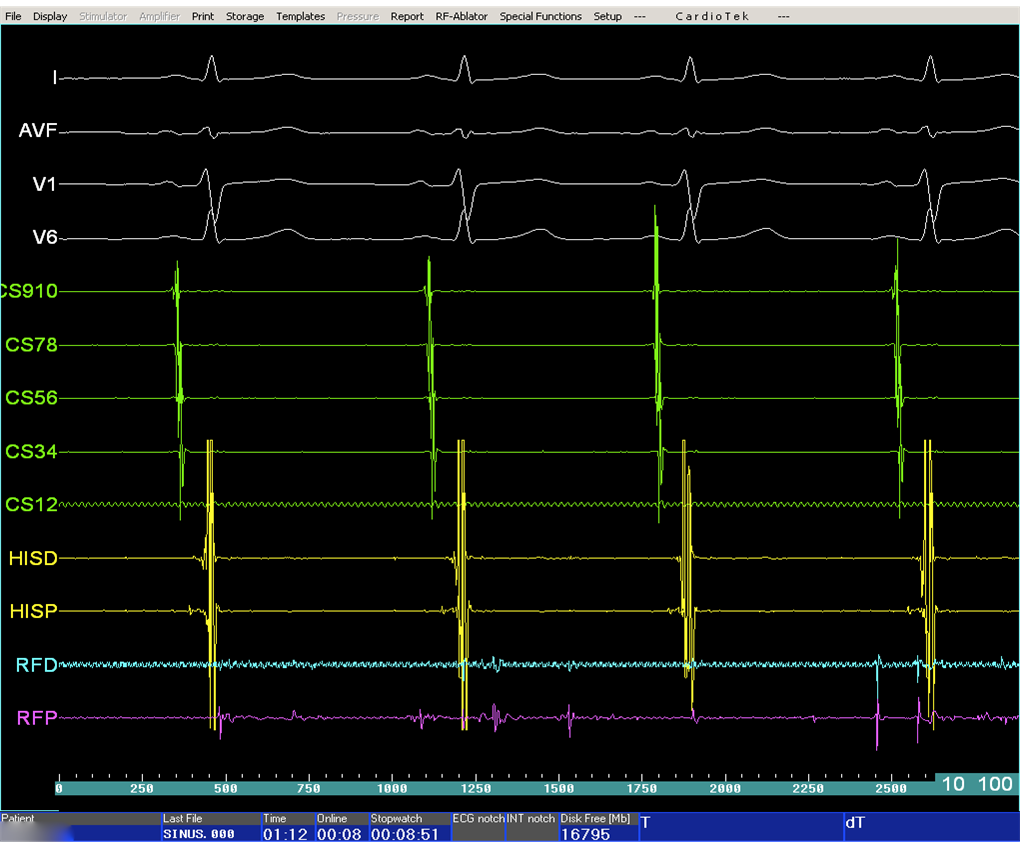Click the 2500 ms mark on time ruler
Image resolution: width=1020 pixels, height=844 pixels.
click(891, 789)
